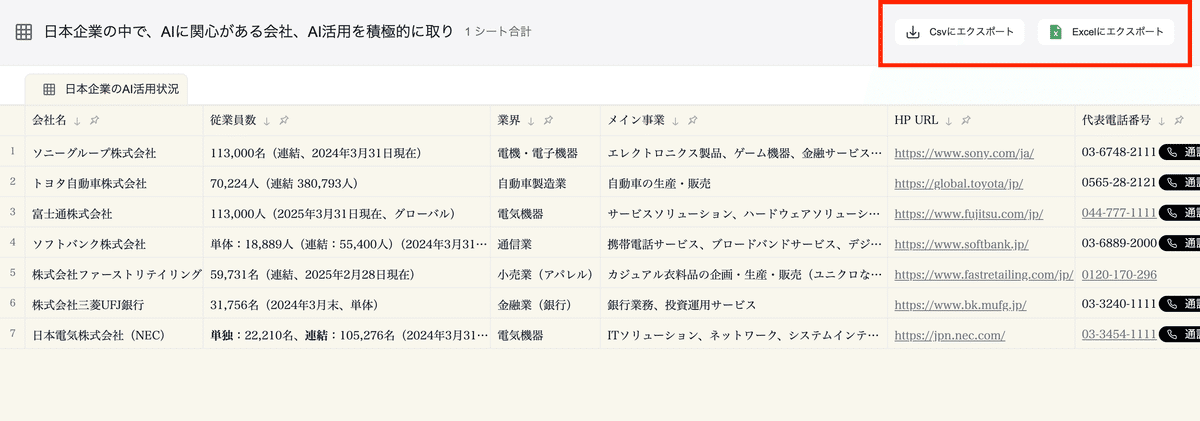Open the softbank.jp link
Screen dimensions: 1200x421
(961, 244)
